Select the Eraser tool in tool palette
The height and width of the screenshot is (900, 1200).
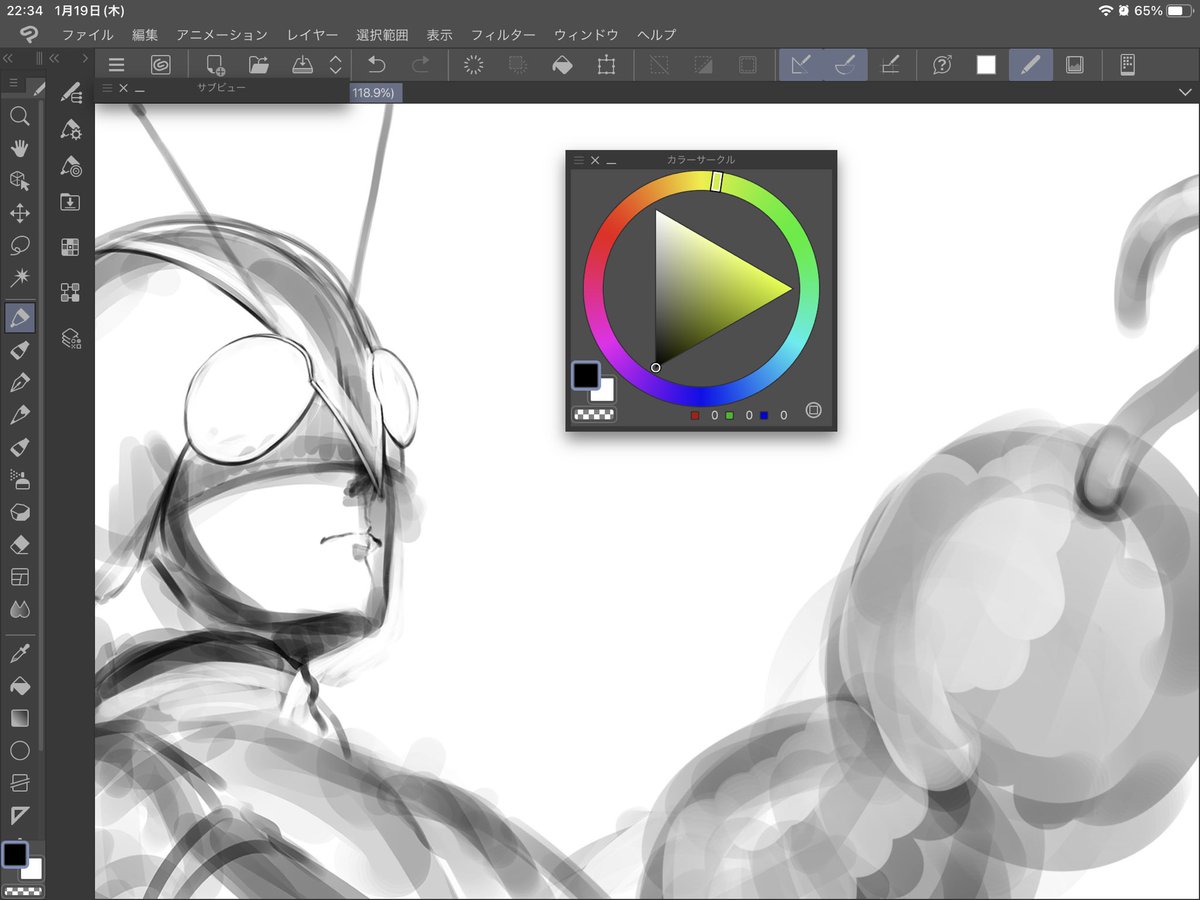(x=19, y=545)
